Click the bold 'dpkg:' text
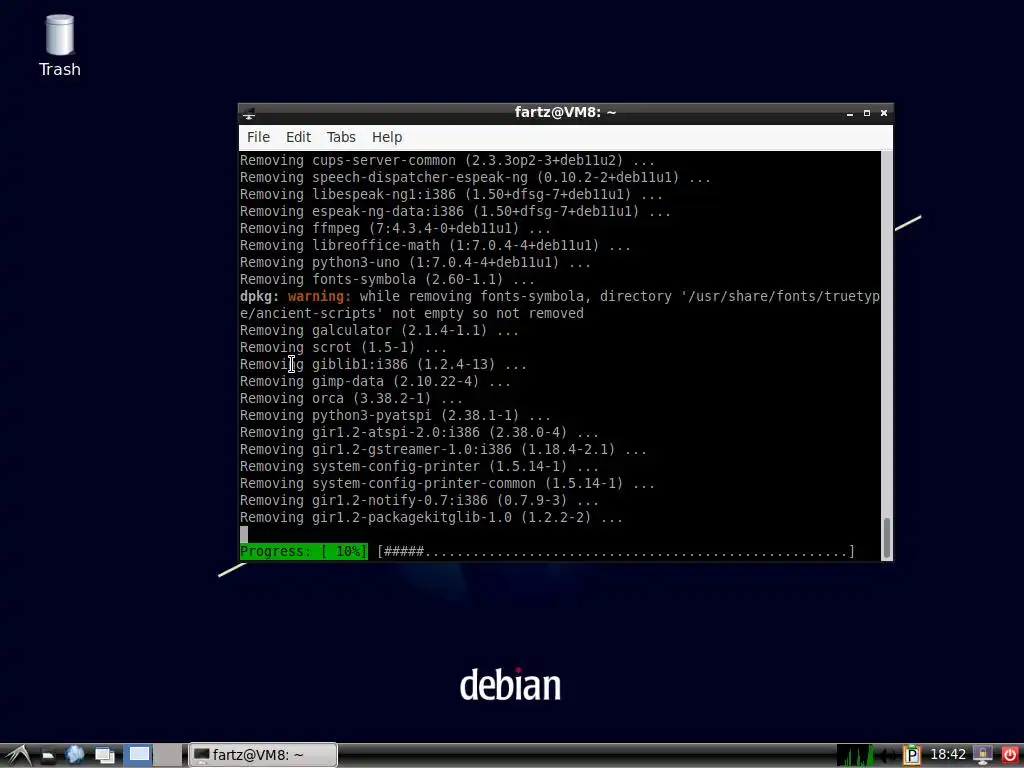The width and height of the screenshot is (1024, 768). (x=260, y=296)
